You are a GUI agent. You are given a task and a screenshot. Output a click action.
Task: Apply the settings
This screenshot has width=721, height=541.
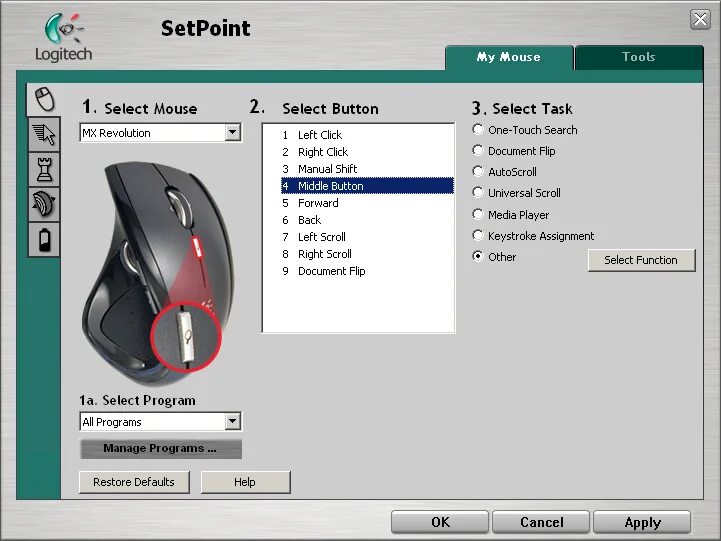click(642, 522)
